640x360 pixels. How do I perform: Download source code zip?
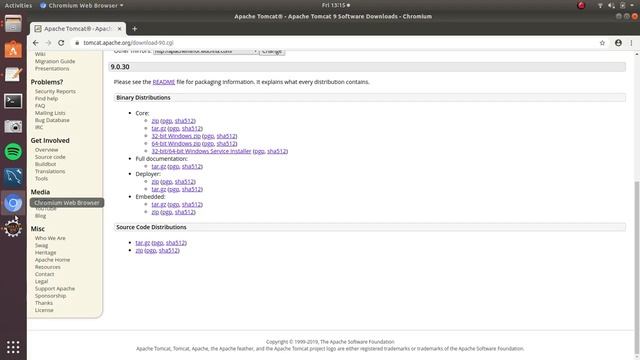click(139, 251)
